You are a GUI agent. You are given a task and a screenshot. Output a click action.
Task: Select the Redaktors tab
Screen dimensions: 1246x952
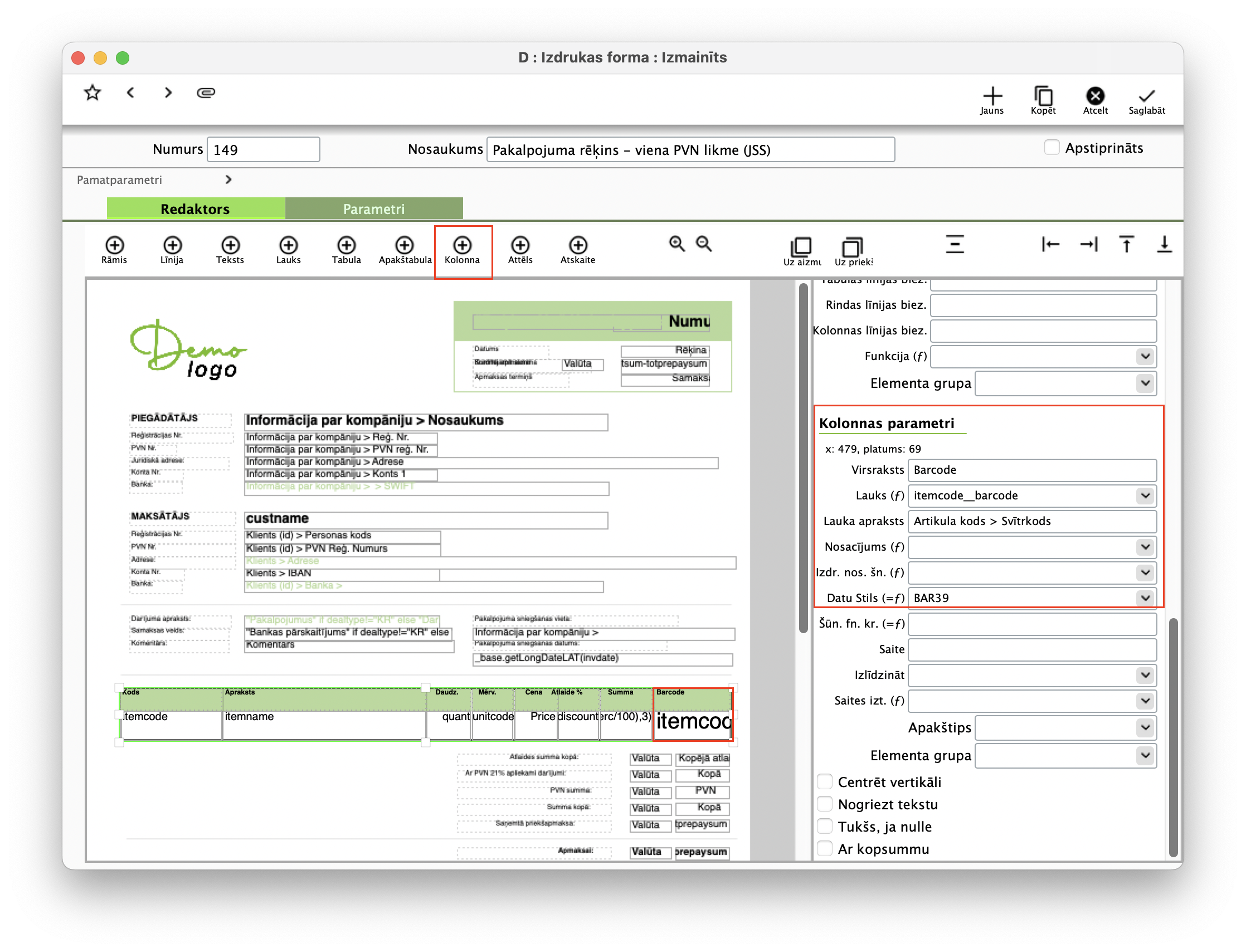pyautogui.click(x=196, y=208)
